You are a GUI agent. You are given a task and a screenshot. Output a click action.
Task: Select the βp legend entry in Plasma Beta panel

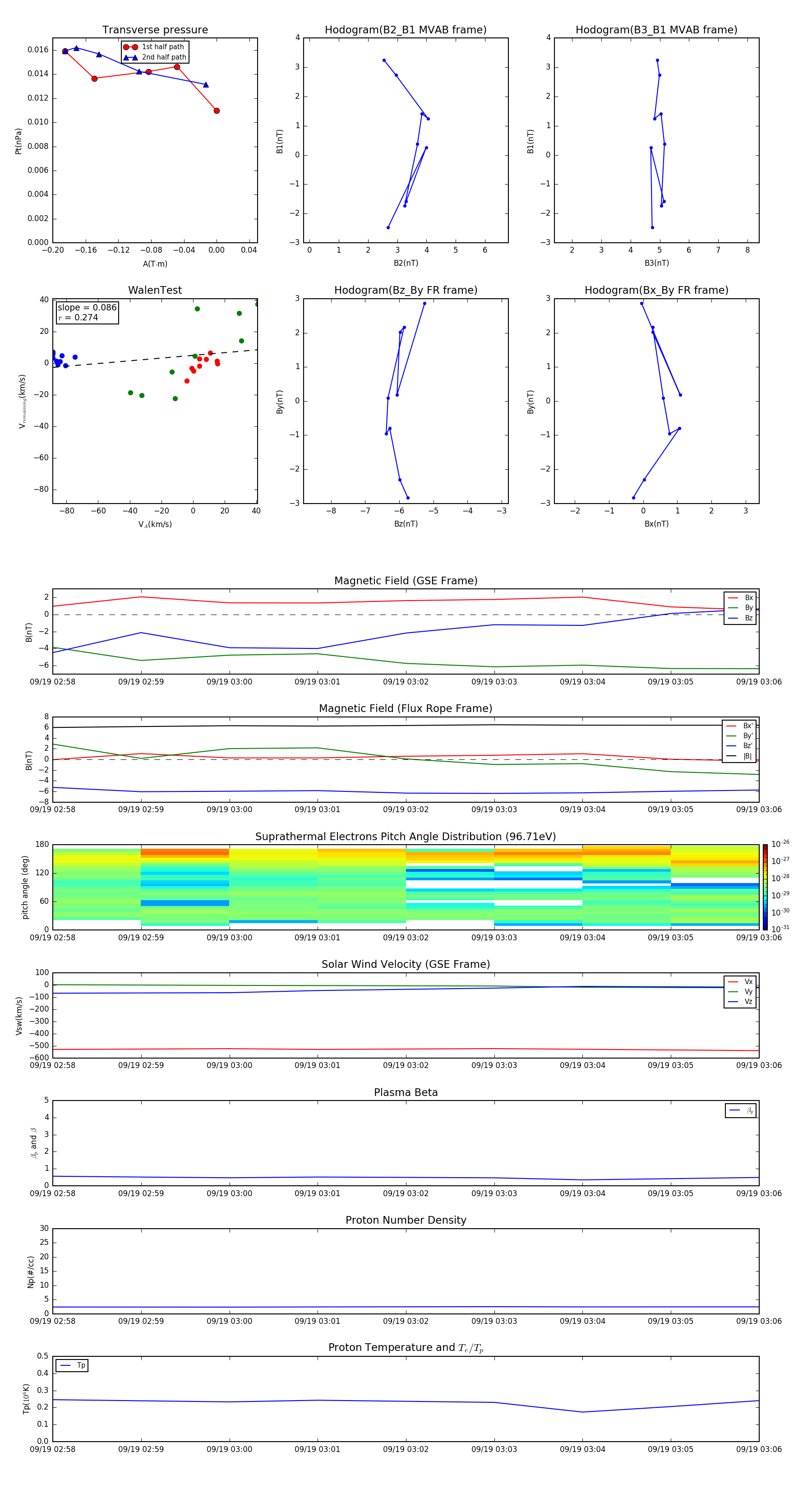click(741, 1110)
